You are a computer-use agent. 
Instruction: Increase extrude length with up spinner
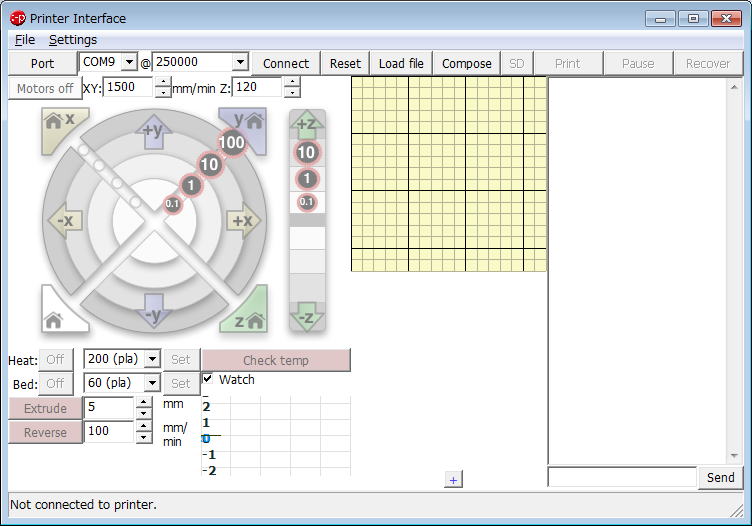144,402
